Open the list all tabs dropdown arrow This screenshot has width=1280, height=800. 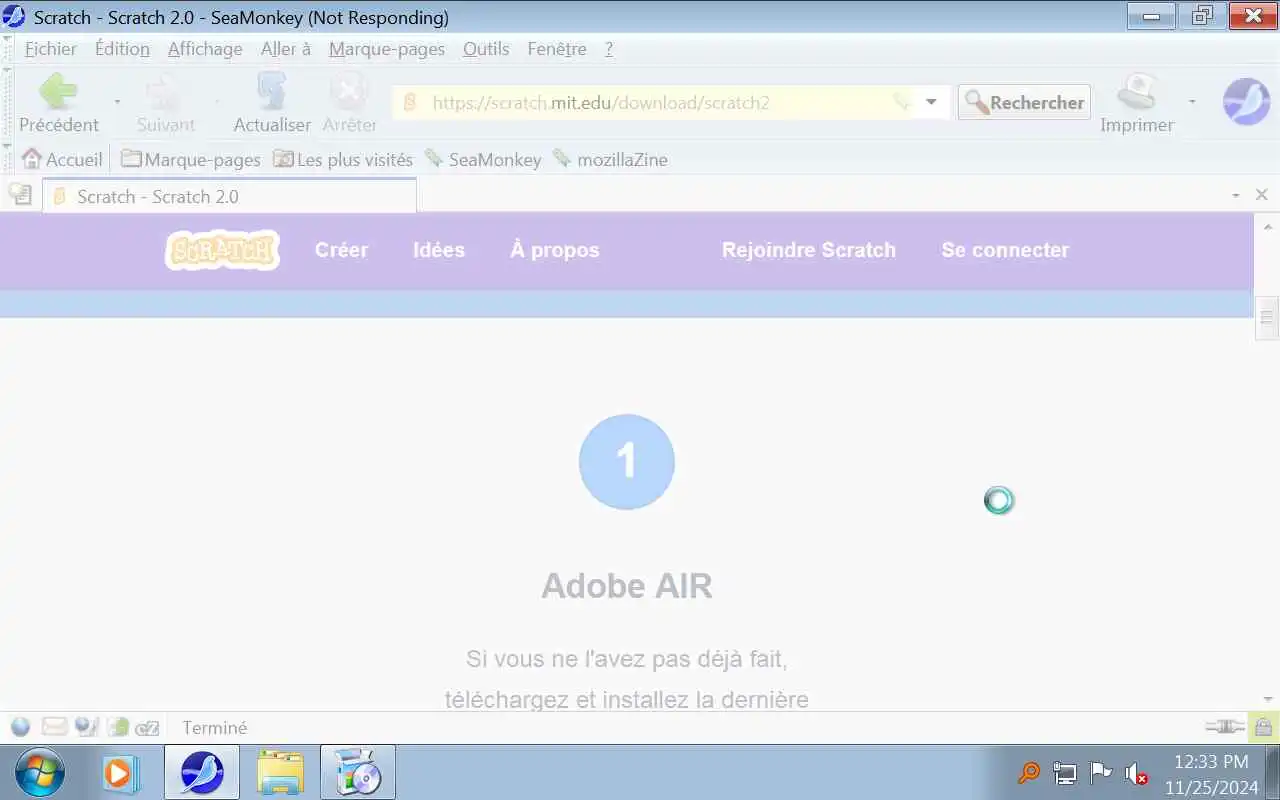tap(1236, 195)
